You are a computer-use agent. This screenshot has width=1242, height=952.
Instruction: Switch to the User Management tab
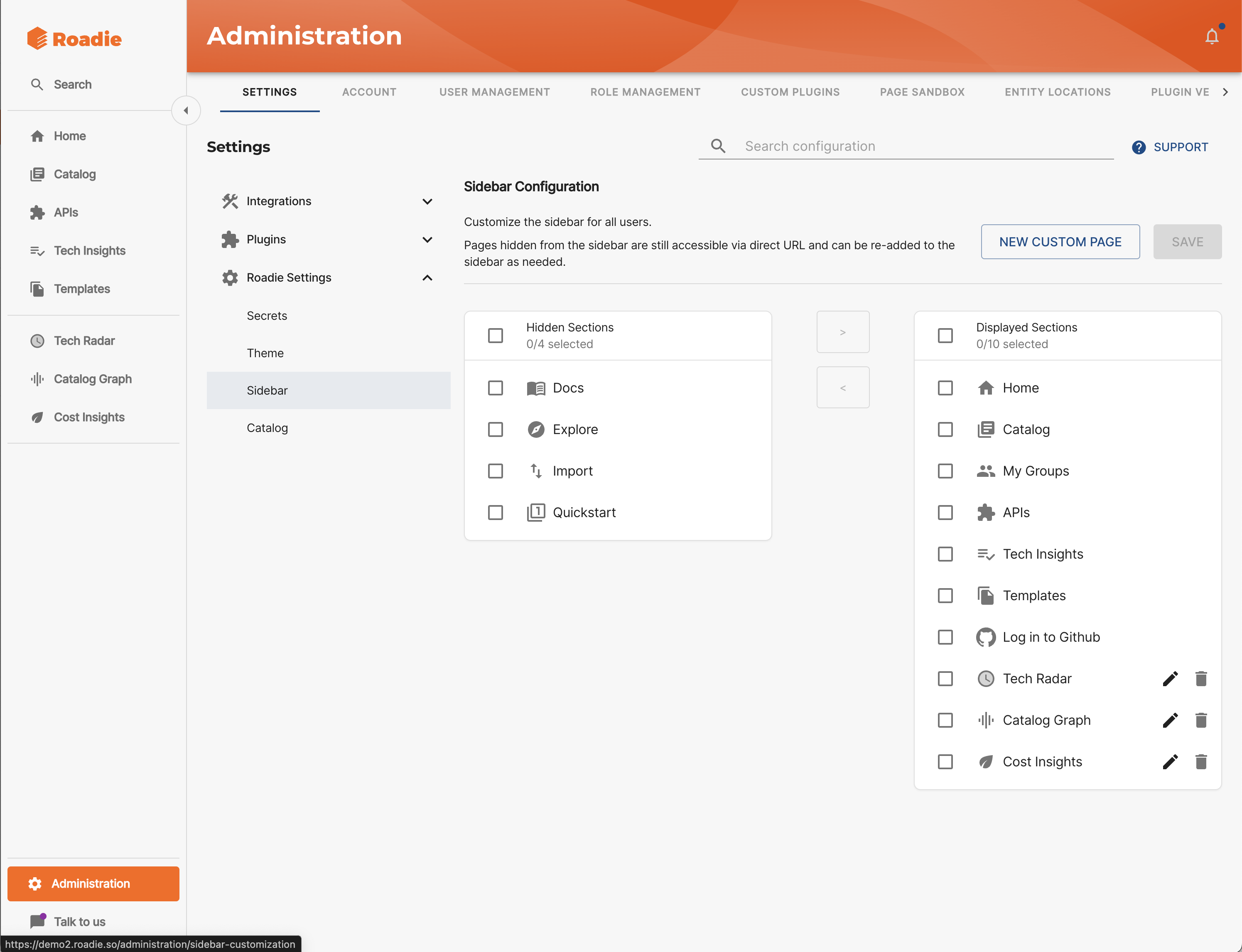point(494,92)
